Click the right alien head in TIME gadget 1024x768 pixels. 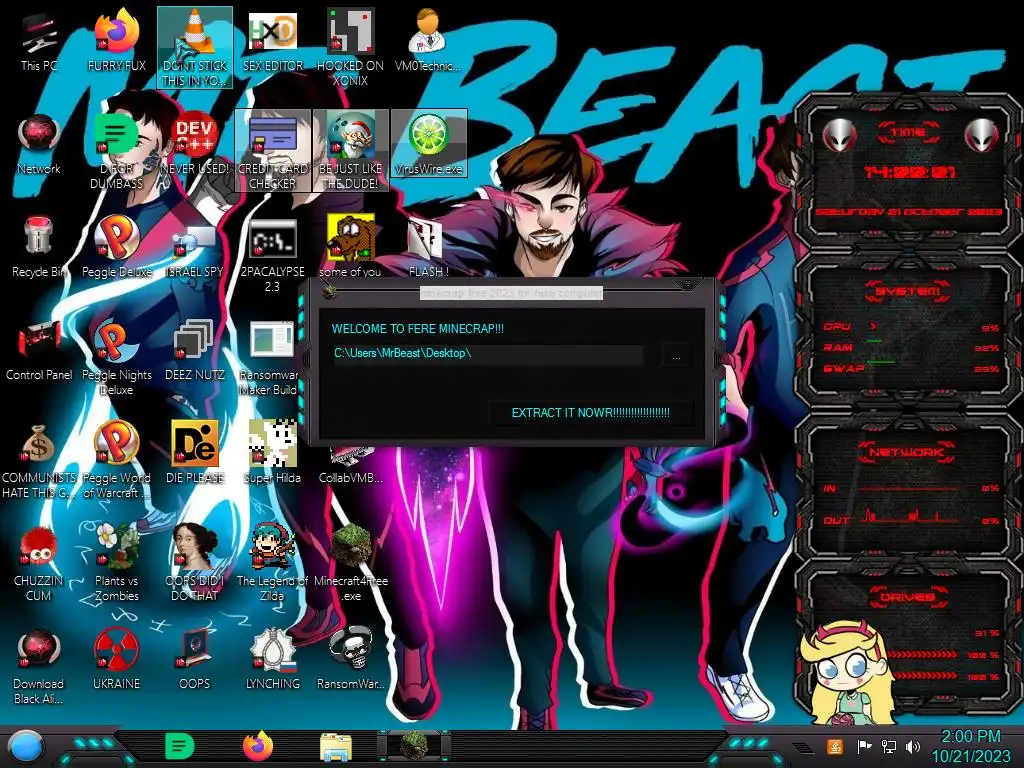click(981, 135)
